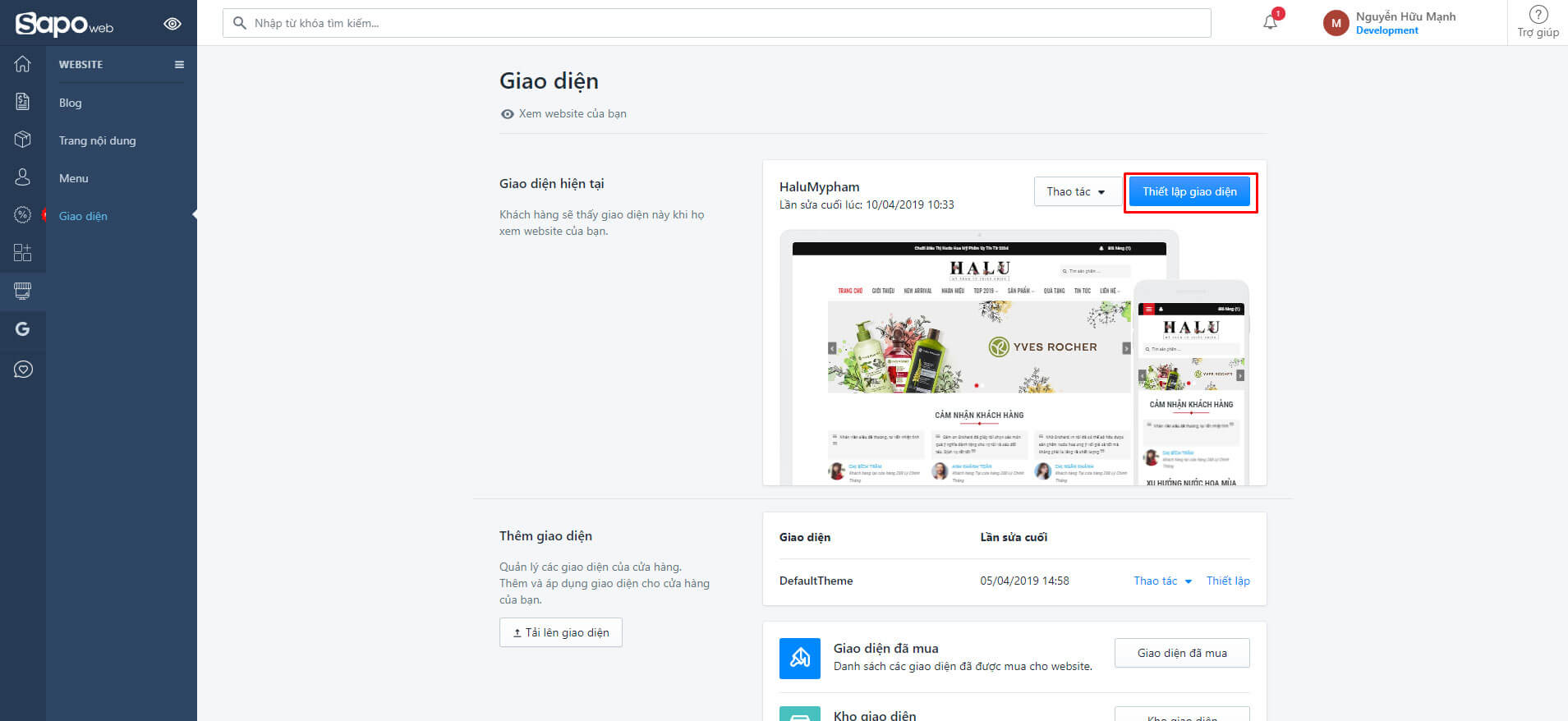The width and height of the screenshot is (1568, 721).
Task: Open the Google channel icon in sidebar
Action: [x=23, y=329]
